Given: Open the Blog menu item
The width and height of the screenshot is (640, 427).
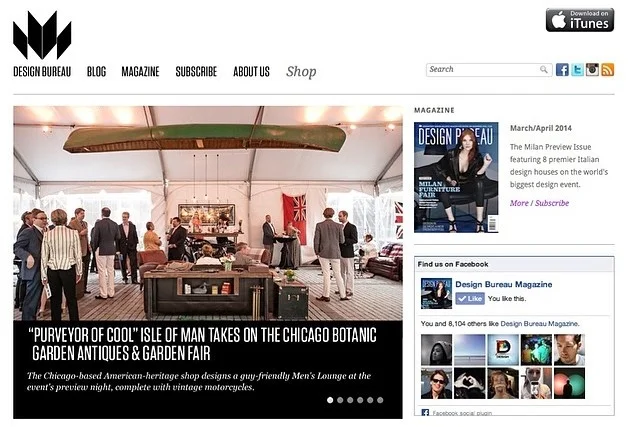Looking at the screenshot, I should (96, 72).
